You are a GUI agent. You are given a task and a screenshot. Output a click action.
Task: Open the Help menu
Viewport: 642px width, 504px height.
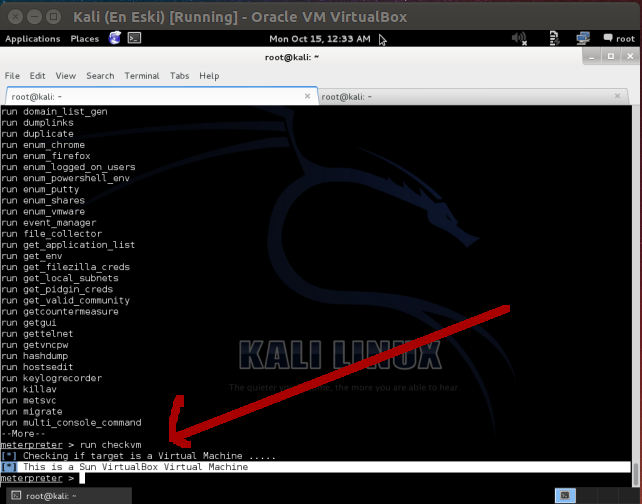tap(209, 76)
